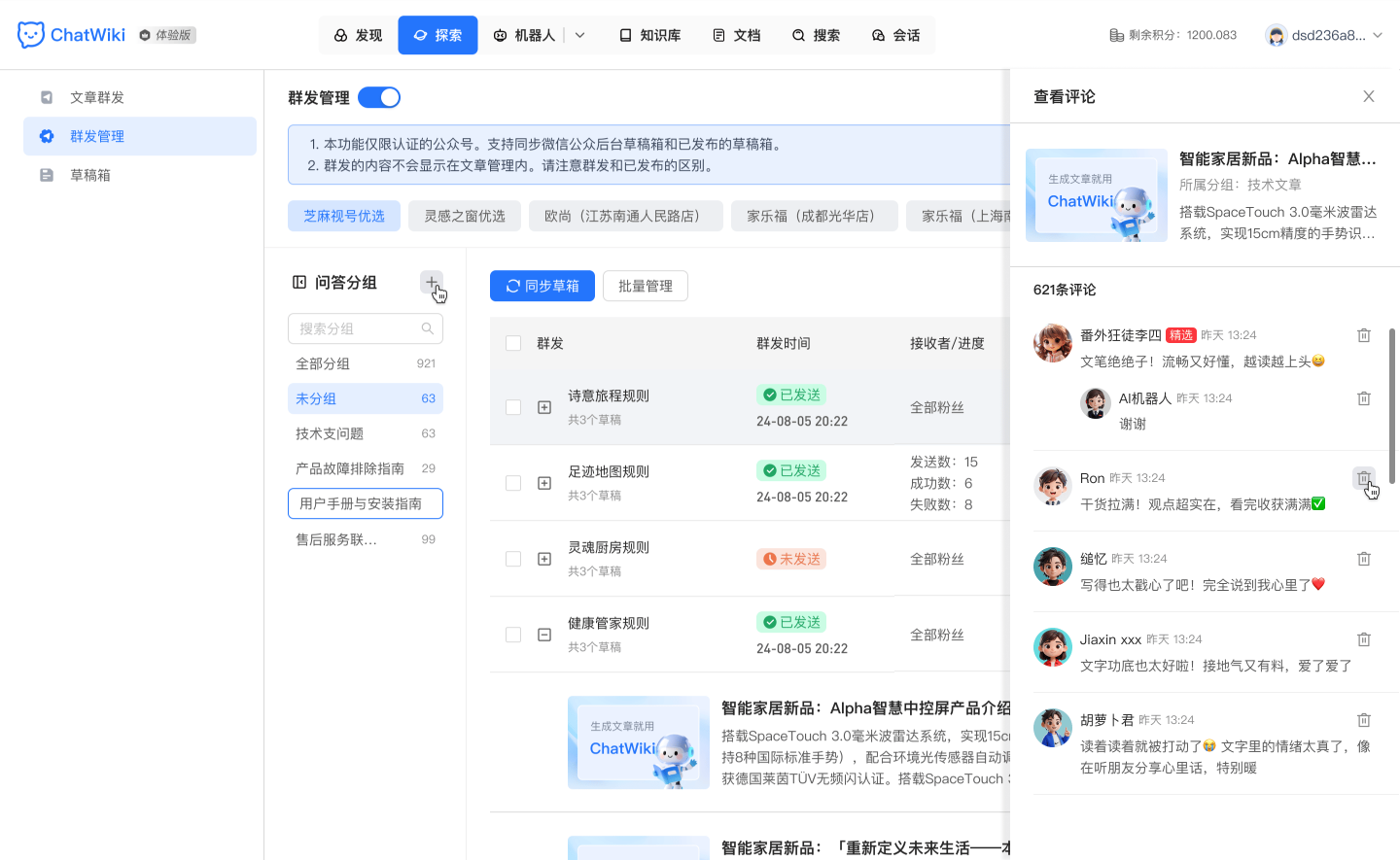Collapse 健康管家规则 using its minus expander
1400x860 pixels.
point(544,635)
